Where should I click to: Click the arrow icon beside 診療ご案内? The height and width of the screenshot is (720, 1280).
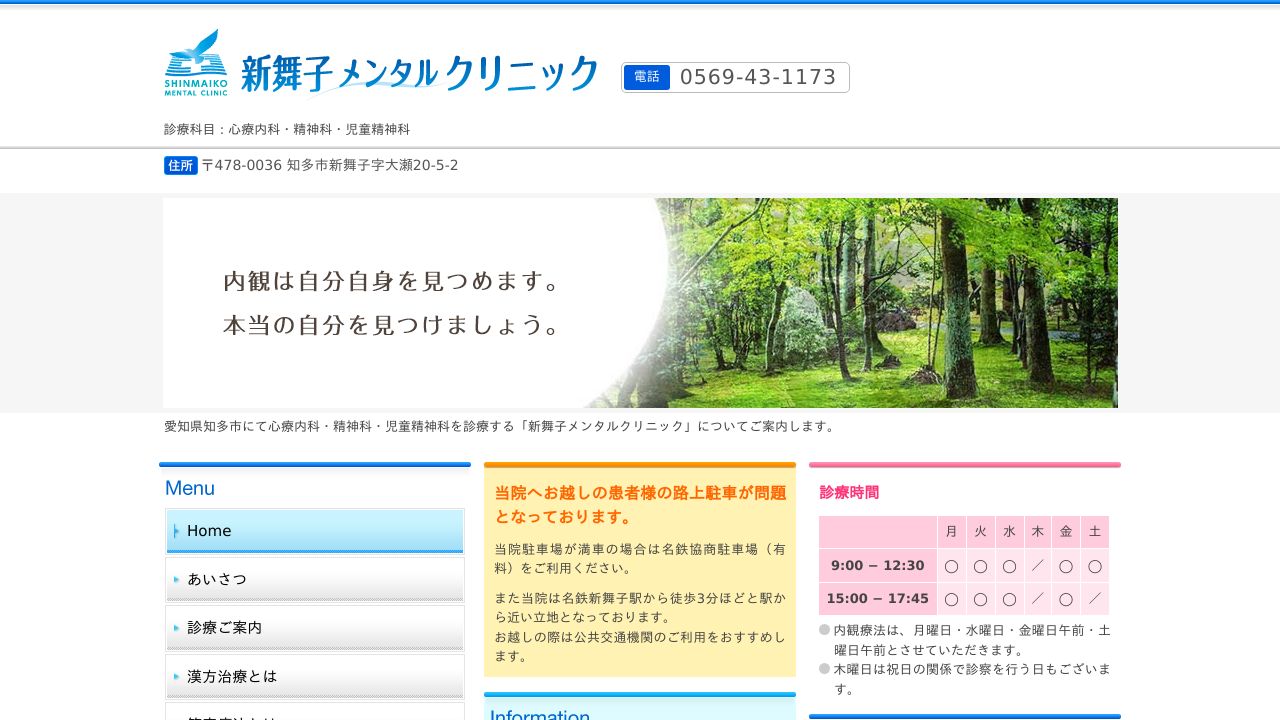click(177, 628)
